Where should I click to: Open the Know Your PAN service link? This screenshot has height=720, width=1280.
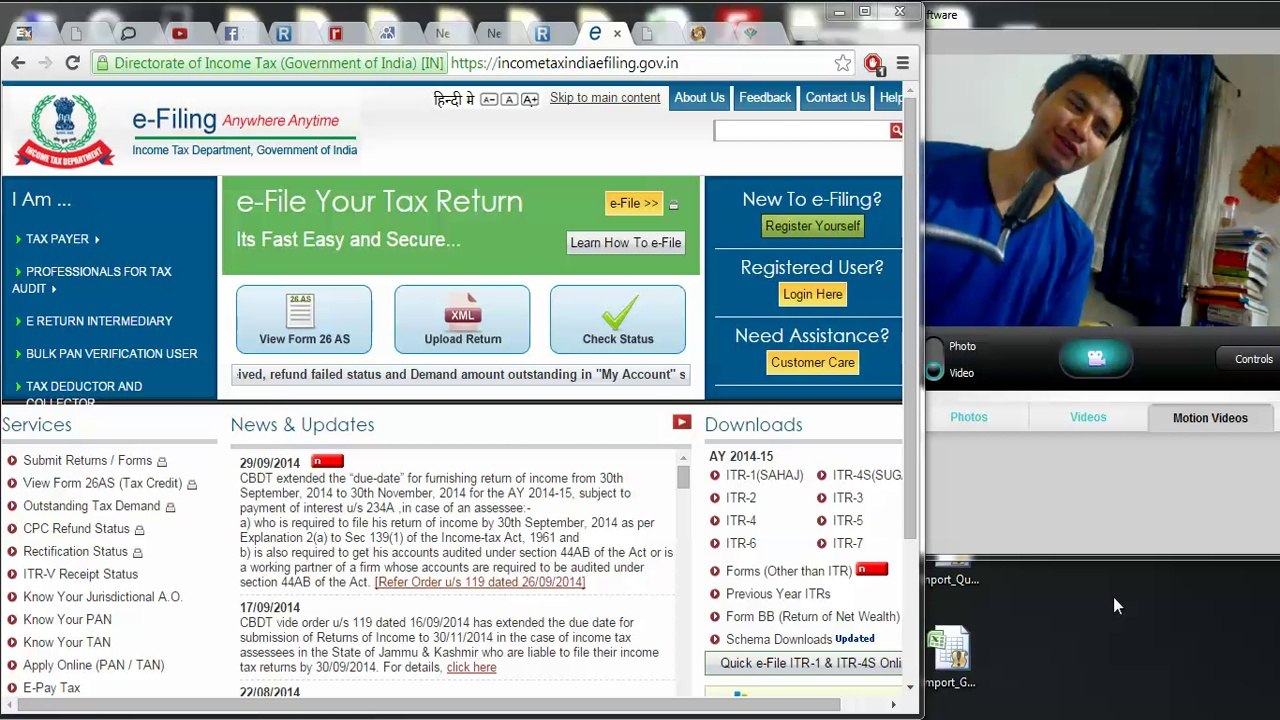(67, 620)
